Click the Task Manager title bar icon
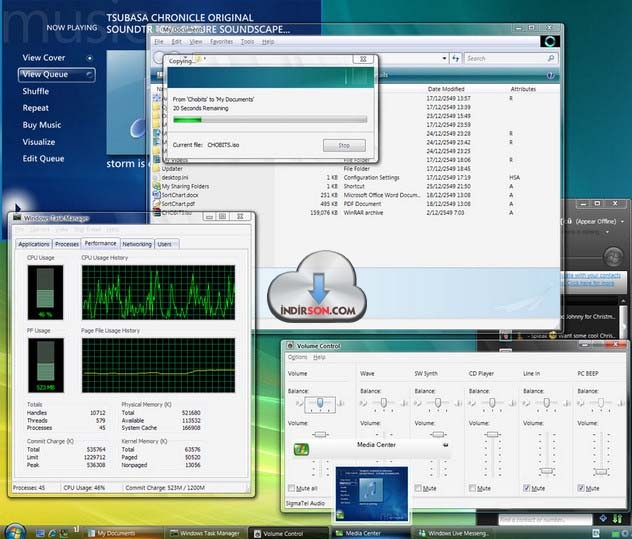 tap(17, 218)
